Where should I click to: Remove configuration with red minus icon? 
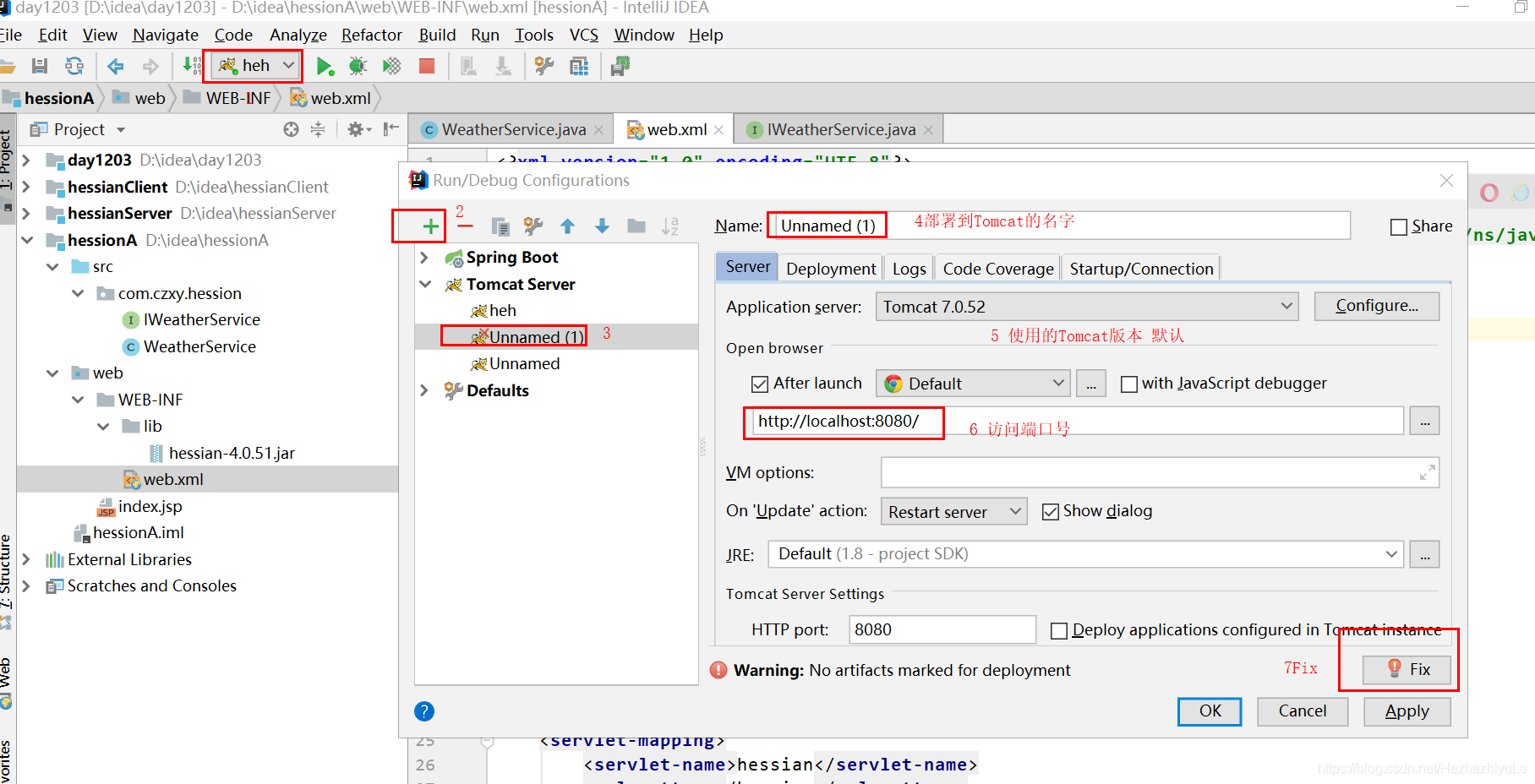(465, 226)
